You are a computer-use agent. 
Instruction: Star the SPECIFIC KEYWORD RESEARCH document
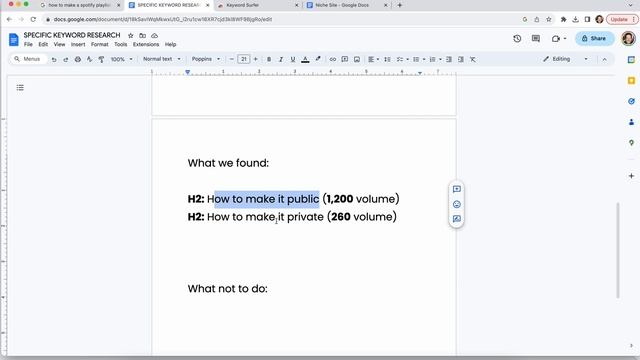[131, 36]
